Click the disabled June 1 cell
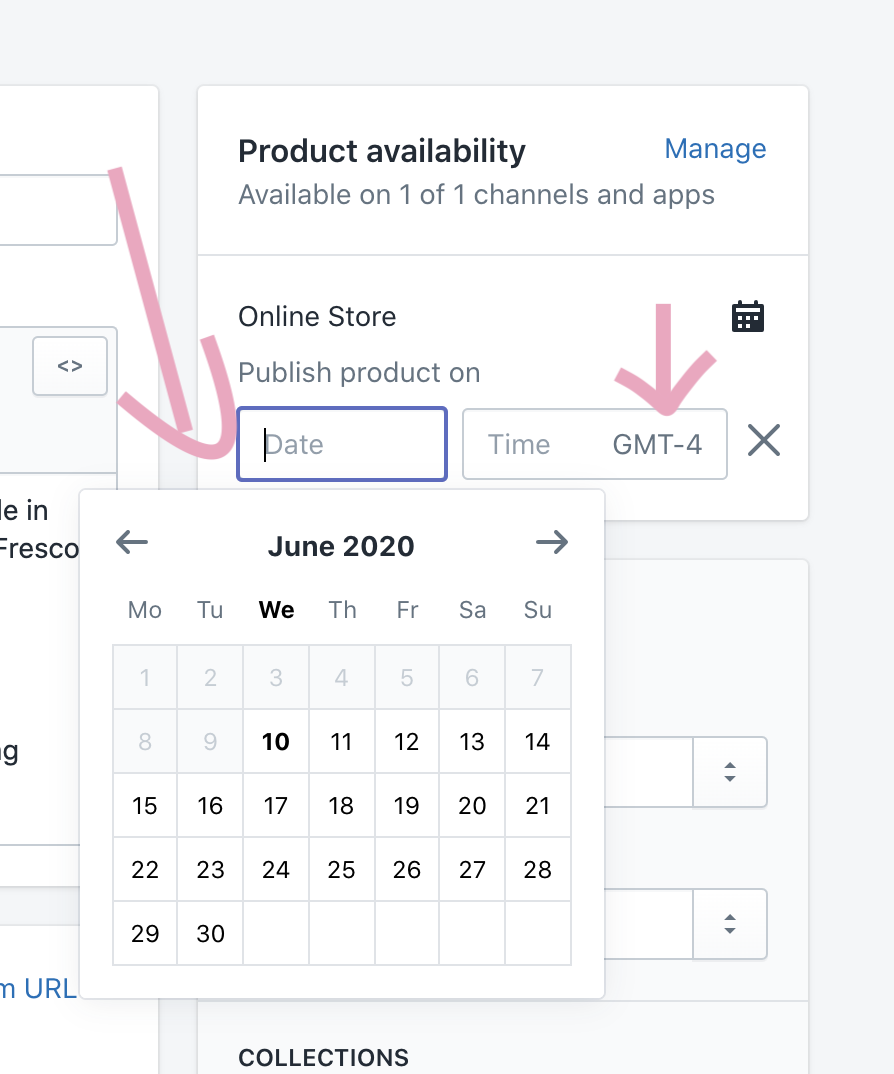The image size is (894, 1074). coord(145,677)
